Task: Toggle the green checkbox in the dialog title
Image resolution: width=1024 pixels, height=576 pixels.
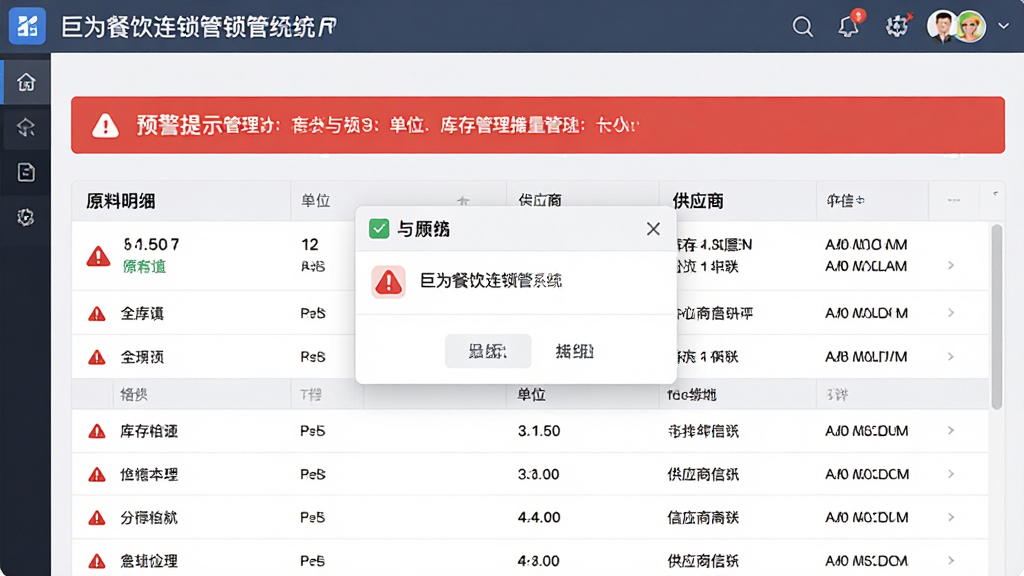Action: point(379,229)
